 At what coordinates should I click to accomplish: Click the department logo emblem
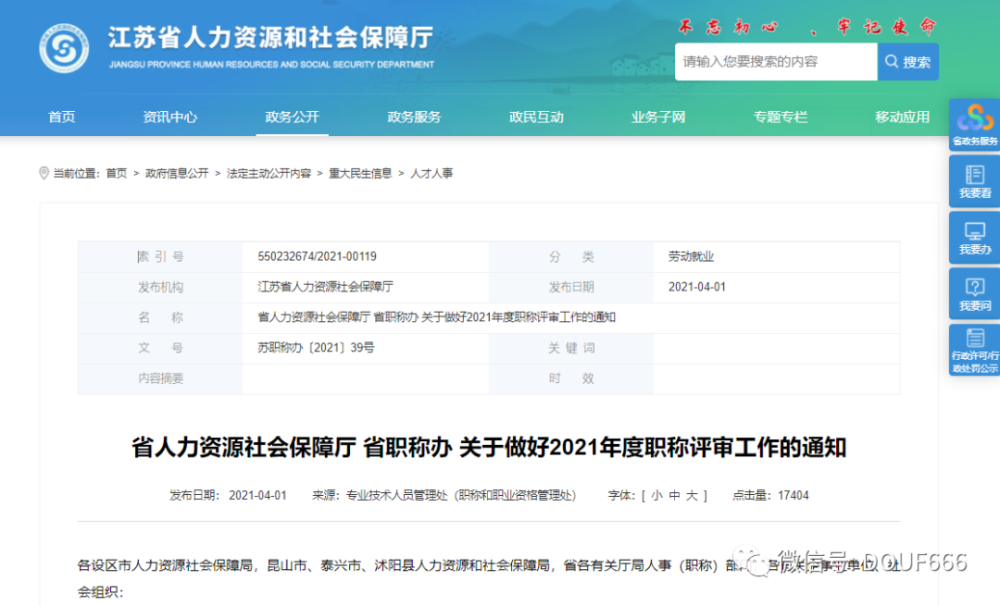tap(64, 48)
